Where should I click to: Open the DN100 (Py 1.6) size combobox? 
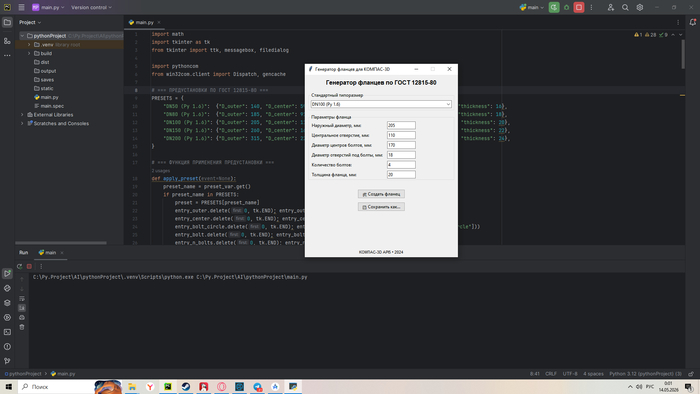(x=381, y=104)
